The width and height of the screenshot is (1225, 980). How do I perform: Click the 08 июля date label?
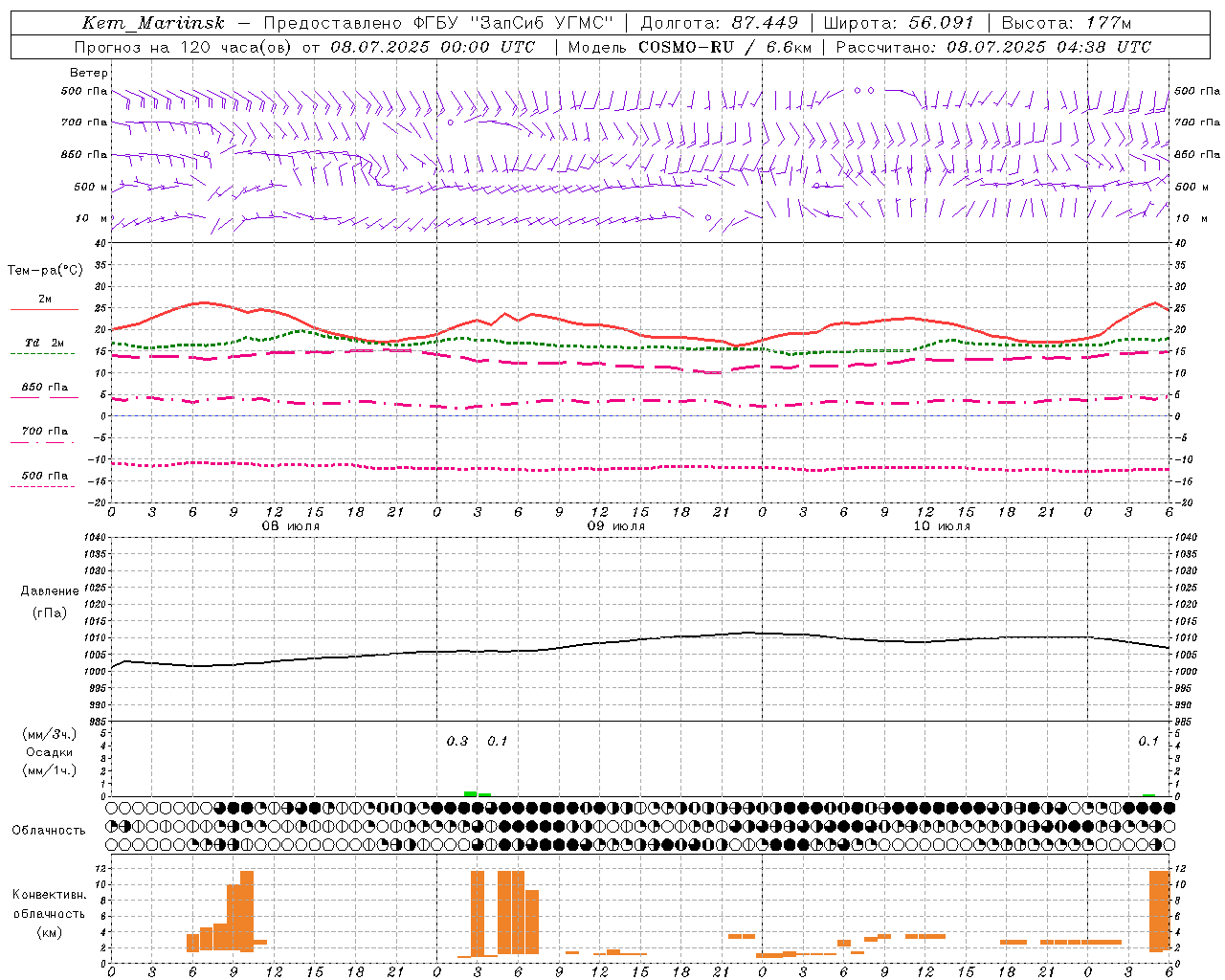(x=291, y=526)
